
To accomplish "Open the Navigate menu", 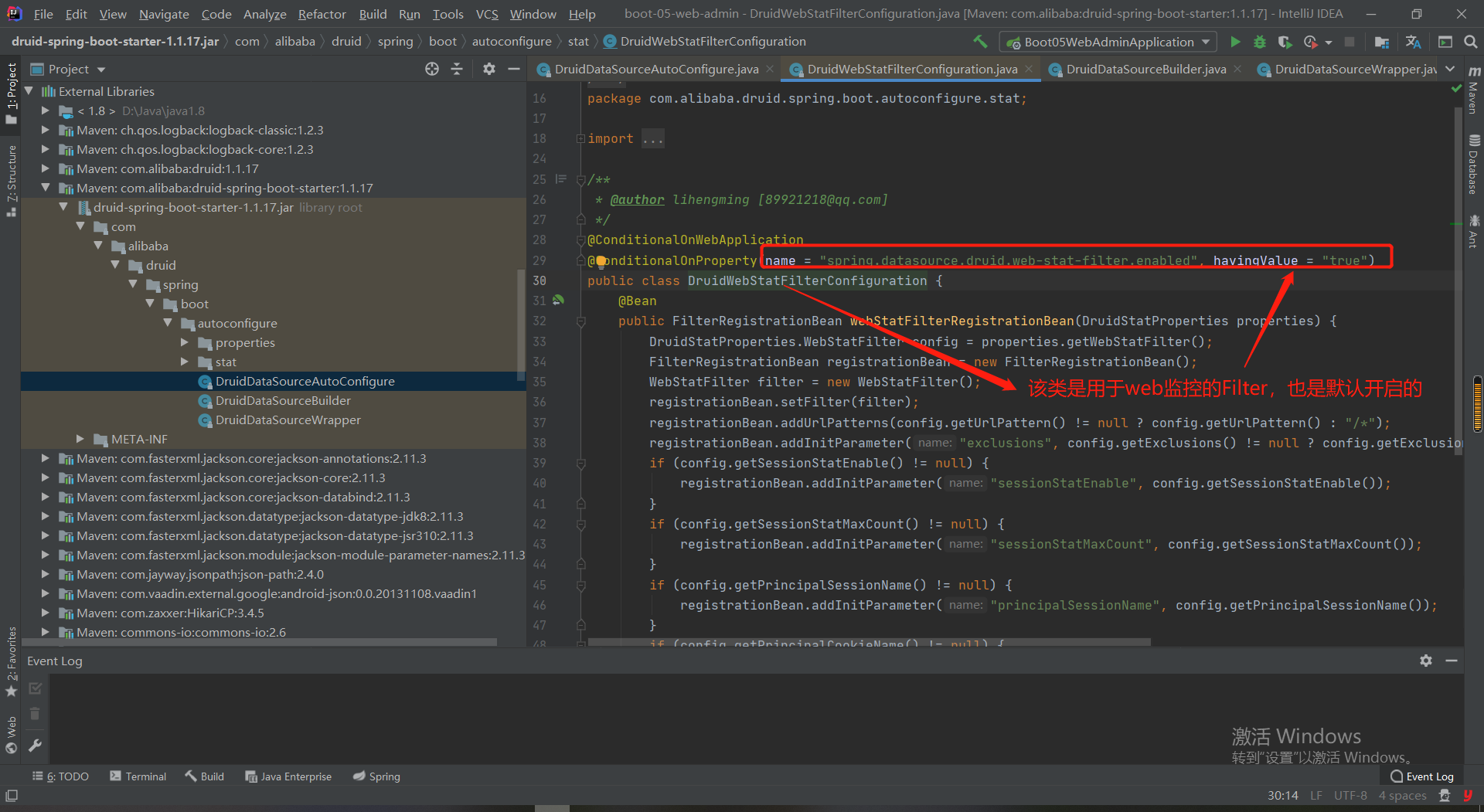I will pyautogui.click(x=164, y=14).
